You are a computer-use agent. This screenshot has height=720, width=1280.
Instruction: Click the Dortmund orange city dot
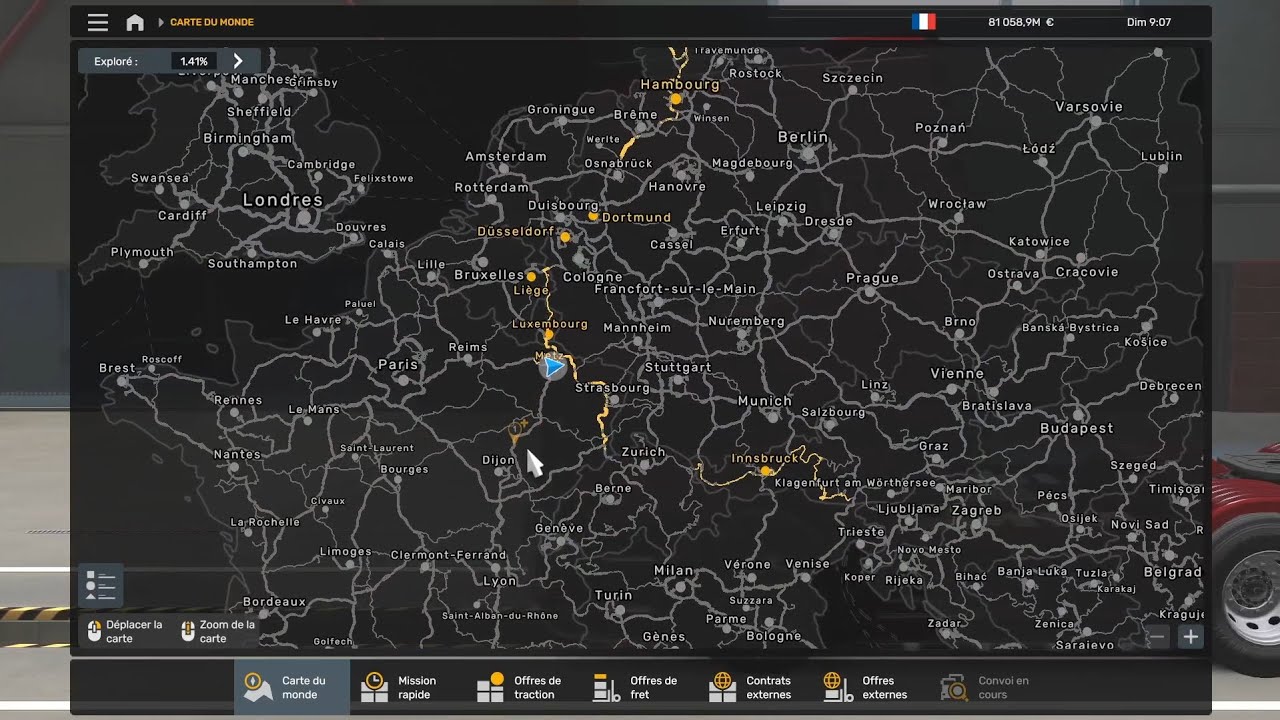pyautogui.click(x=593, y=215)
